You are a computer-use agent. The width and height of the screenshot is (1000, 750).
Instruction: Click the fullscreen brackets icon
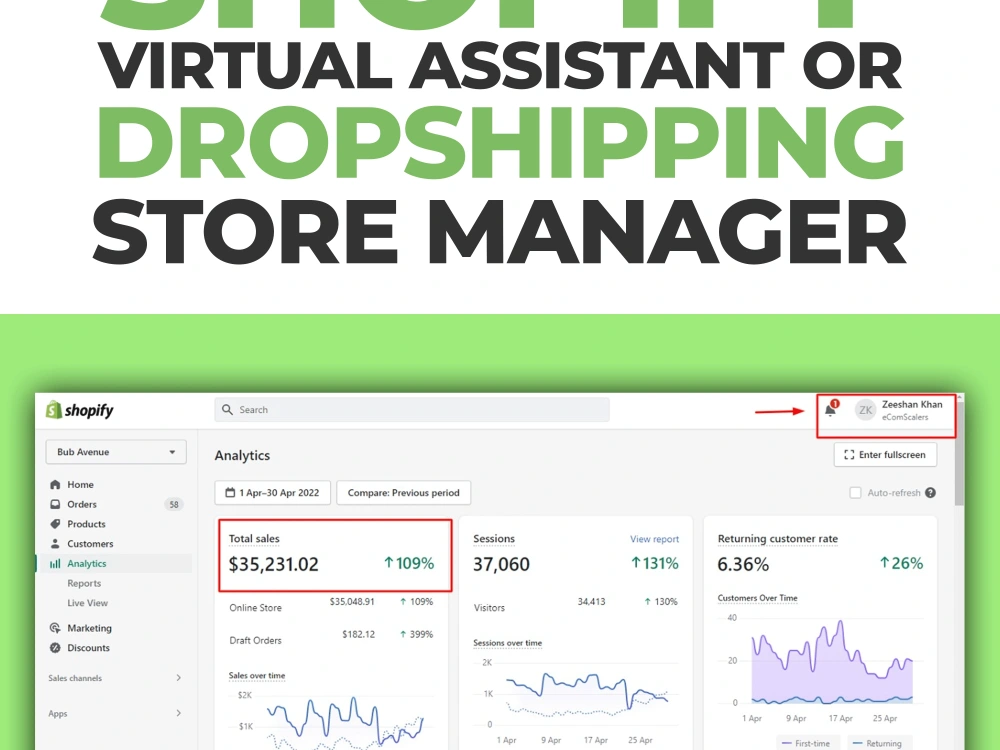coord(849,455)
